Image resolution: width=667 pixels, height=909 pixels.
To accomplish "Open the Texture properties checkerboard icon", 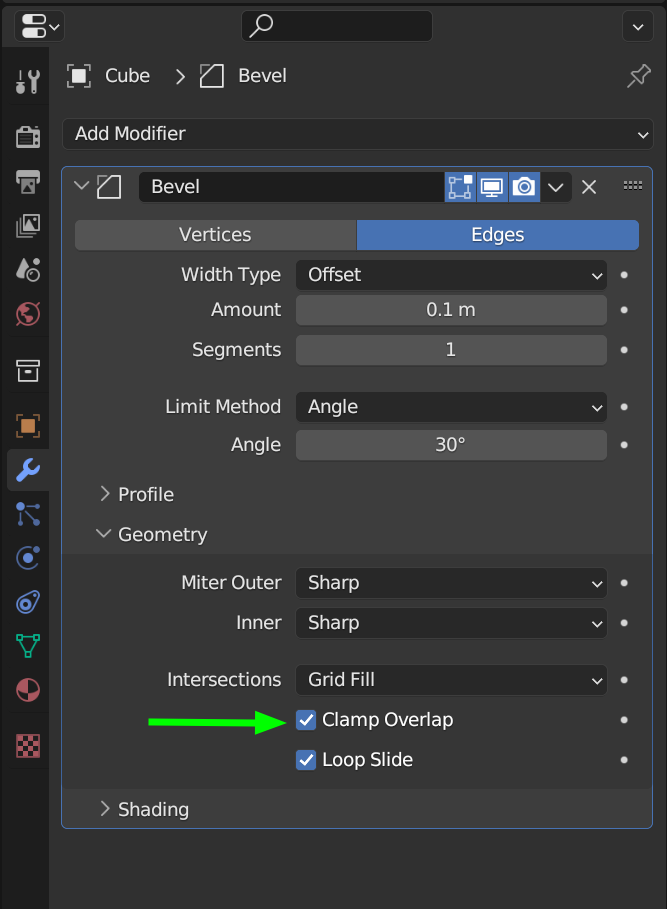I will (x=28, y=745).
